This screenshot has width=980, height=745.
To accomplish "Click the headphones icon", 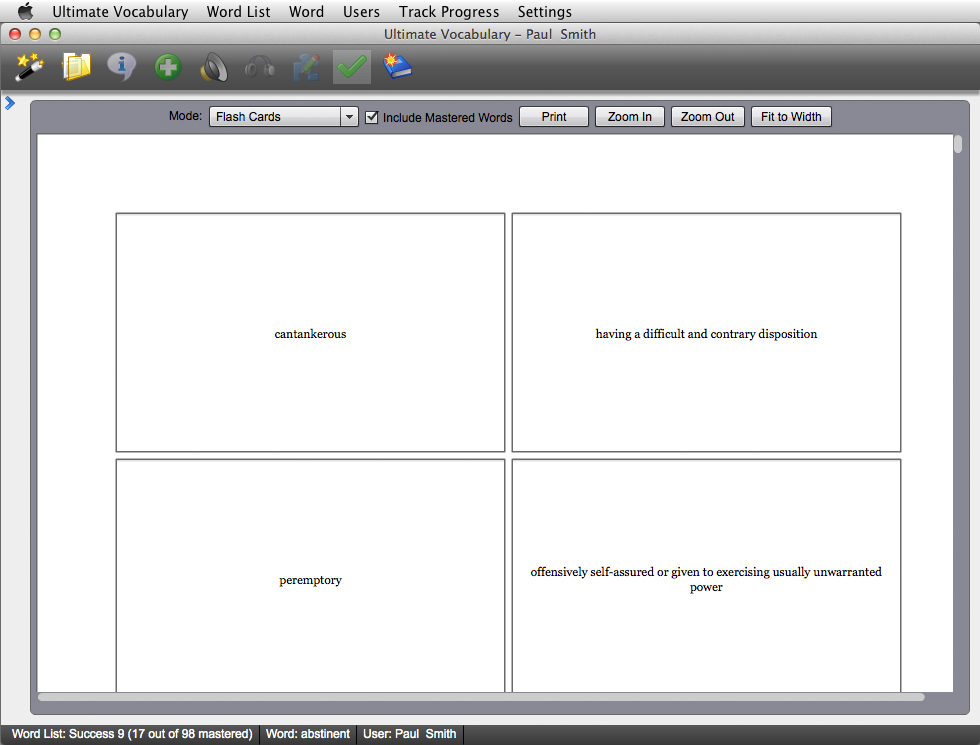I will [260, 67].
